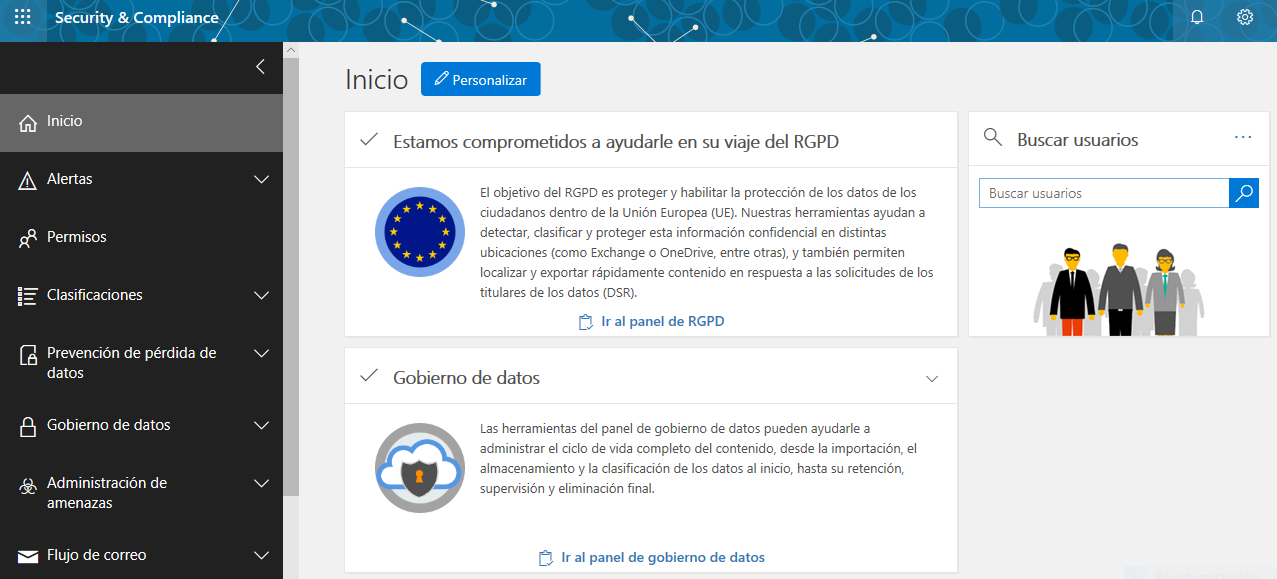Focus the Buscar usuarios input field
Image resolution: width=1277 pixels, height=579 pixels.
tap(1103, 193)
